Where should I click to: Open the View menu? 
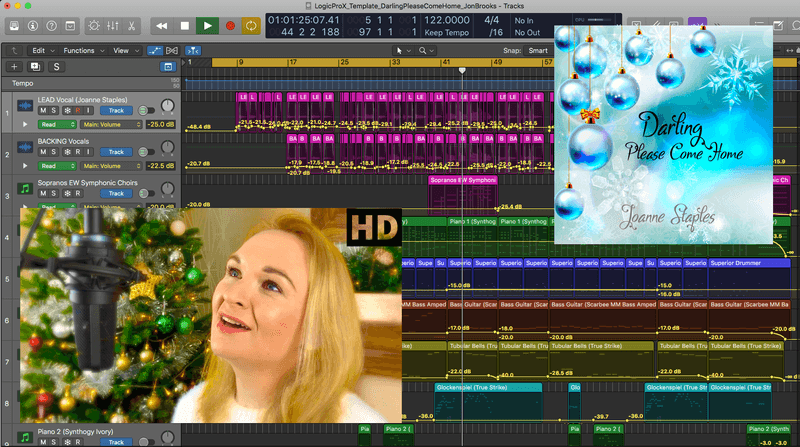(126, 51)
